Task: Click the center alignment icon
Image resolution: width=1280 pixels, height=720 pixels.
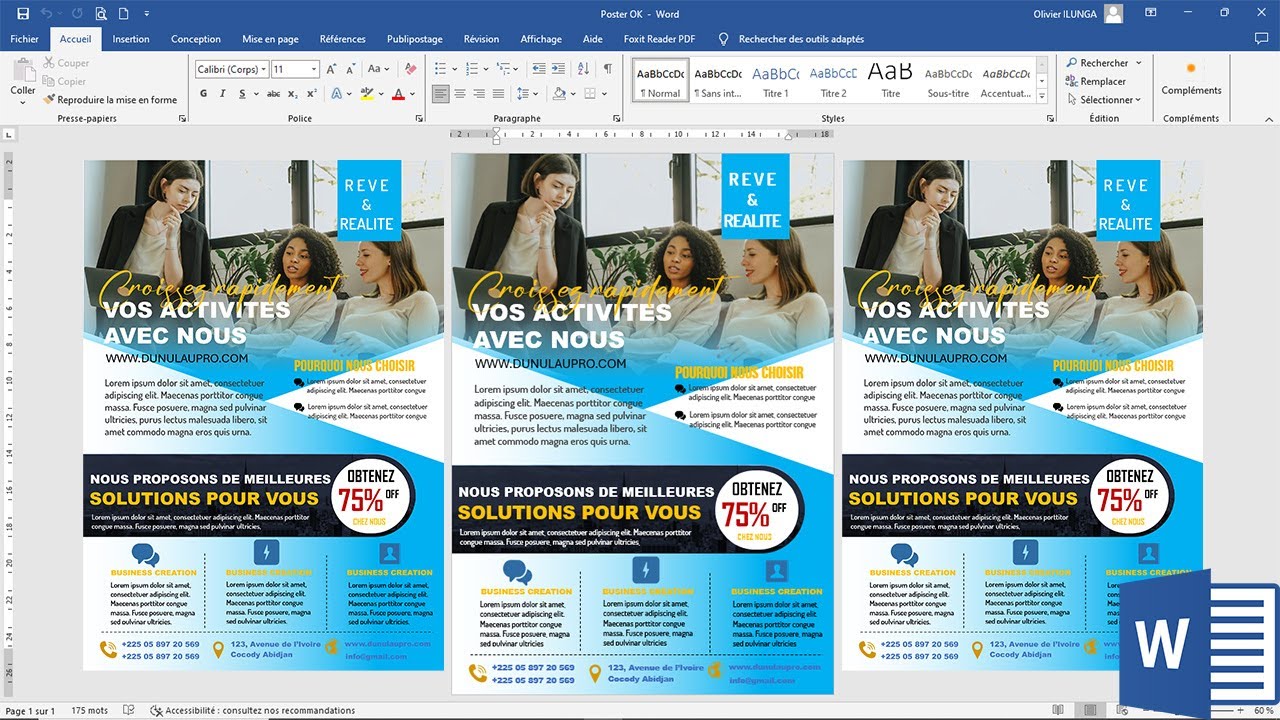Action: pyautogui.click(x=460, y=94)
